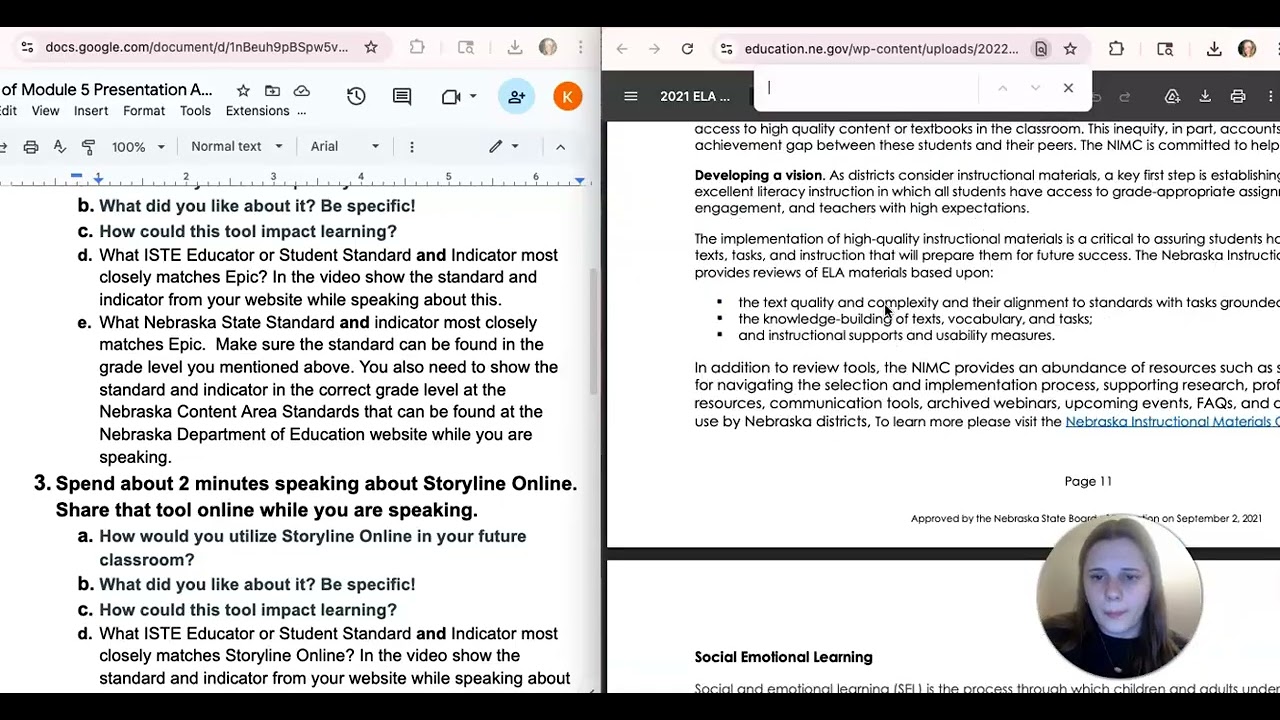1280x720 pixels.
Task: Click the 'Social Emotional Learning' heading
Action: [783, 657]
